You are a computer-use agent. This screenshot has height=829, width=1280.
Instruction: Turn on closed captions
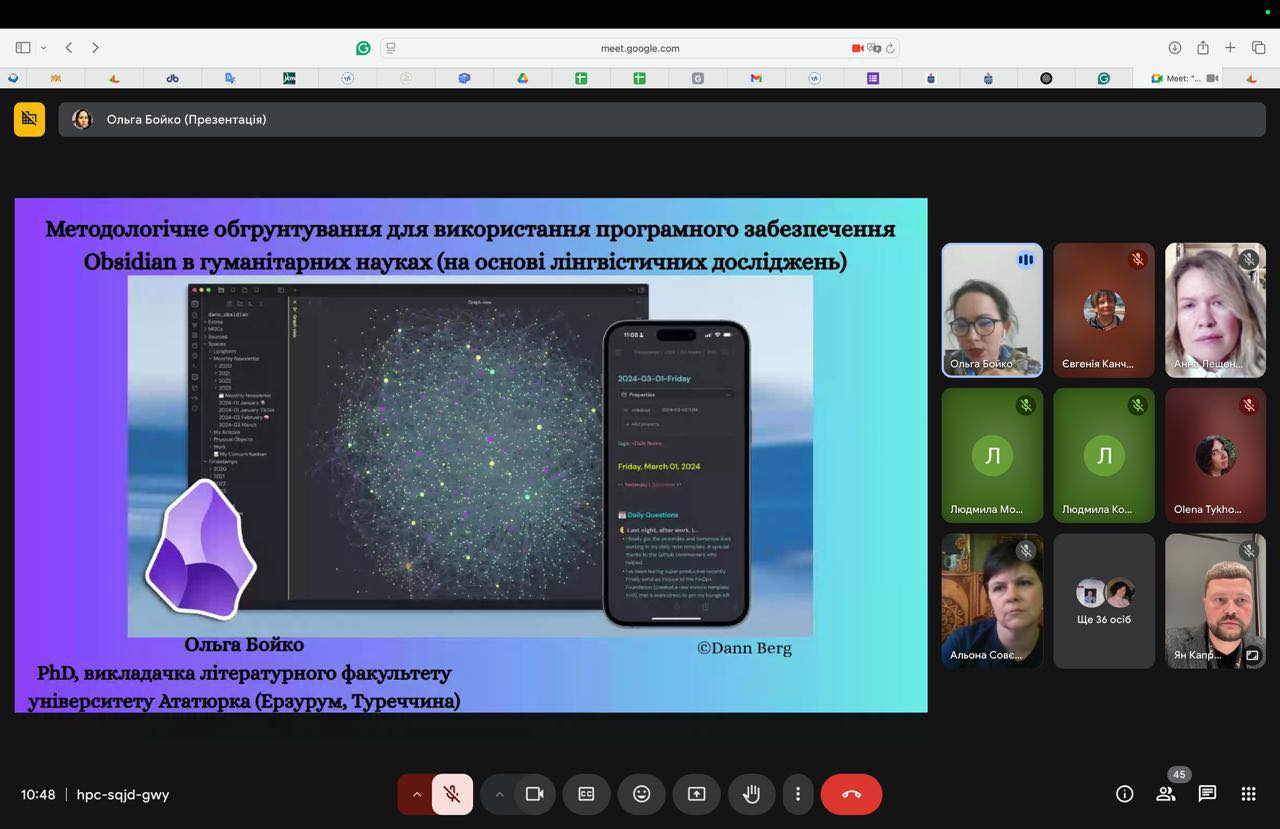tap(586, 794)
